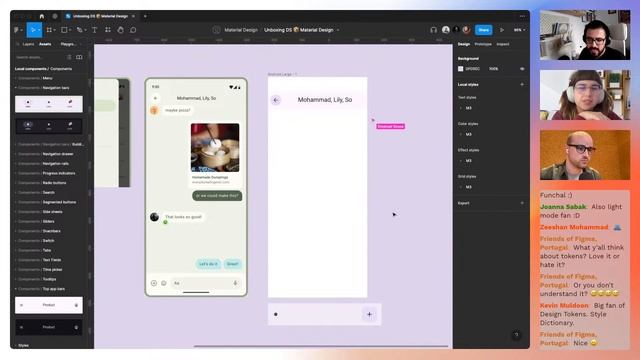This screenshot has width=640, height=360.
Task: Click emoji icon in chat mockup
Action: point(164,283)
